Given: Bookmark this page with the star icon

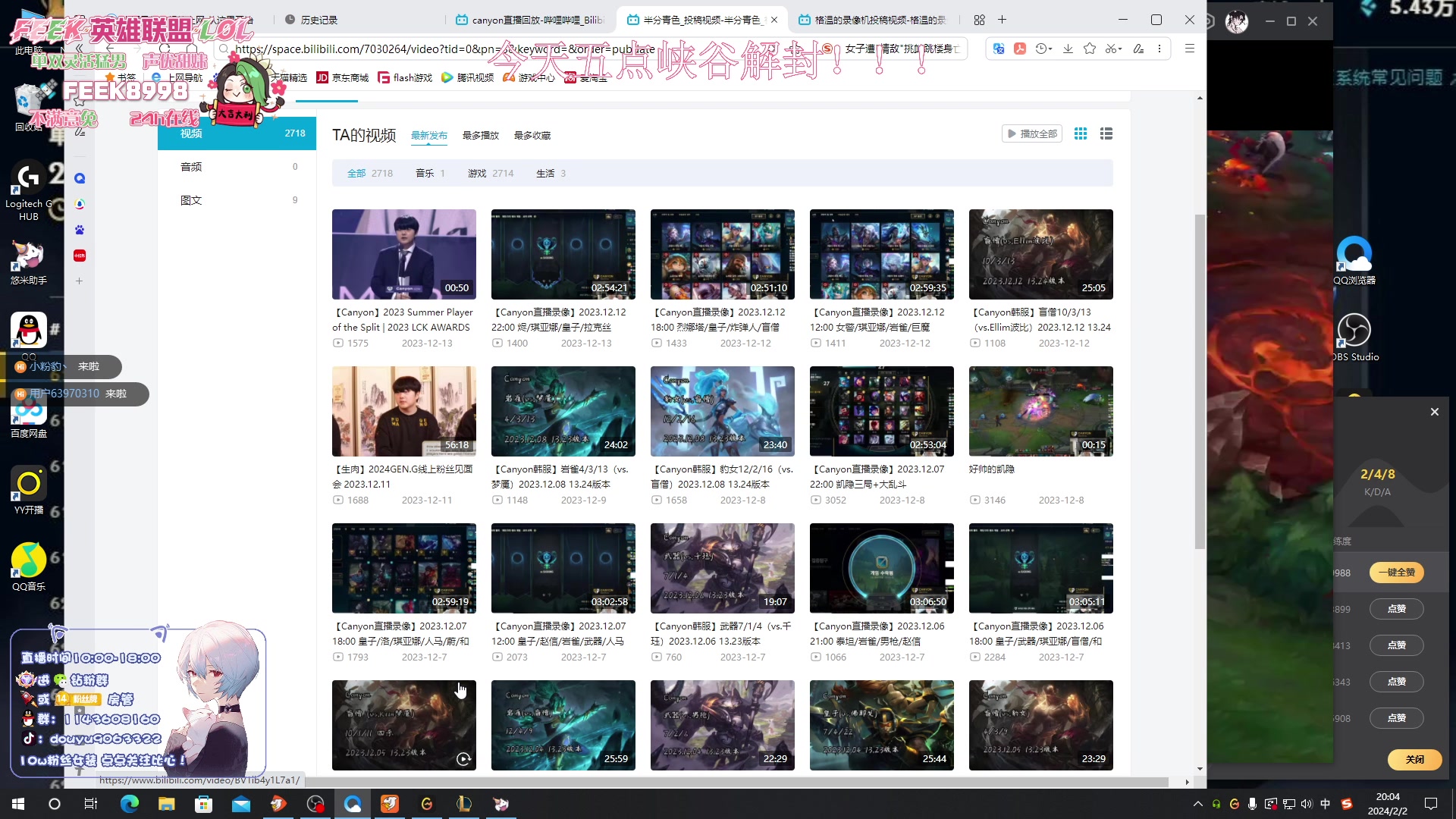Looking at the screenshot, I should 1090,49.
